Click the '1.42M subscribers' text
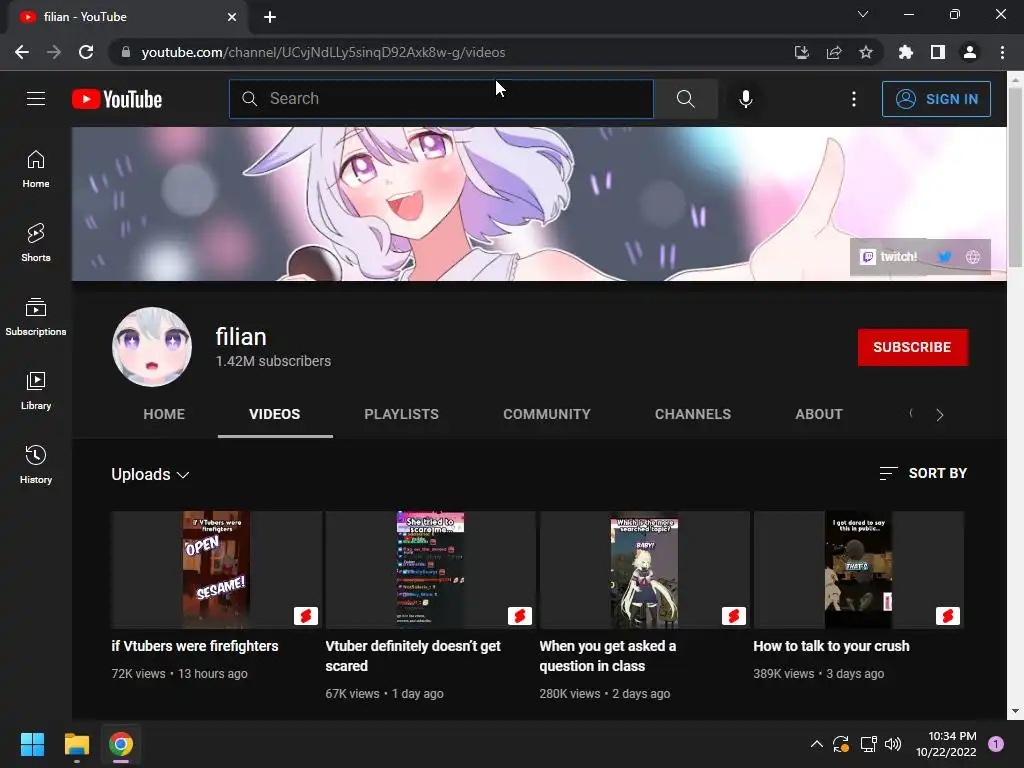The height and width of the screenshot is (768, 1024). click(273, 361)
